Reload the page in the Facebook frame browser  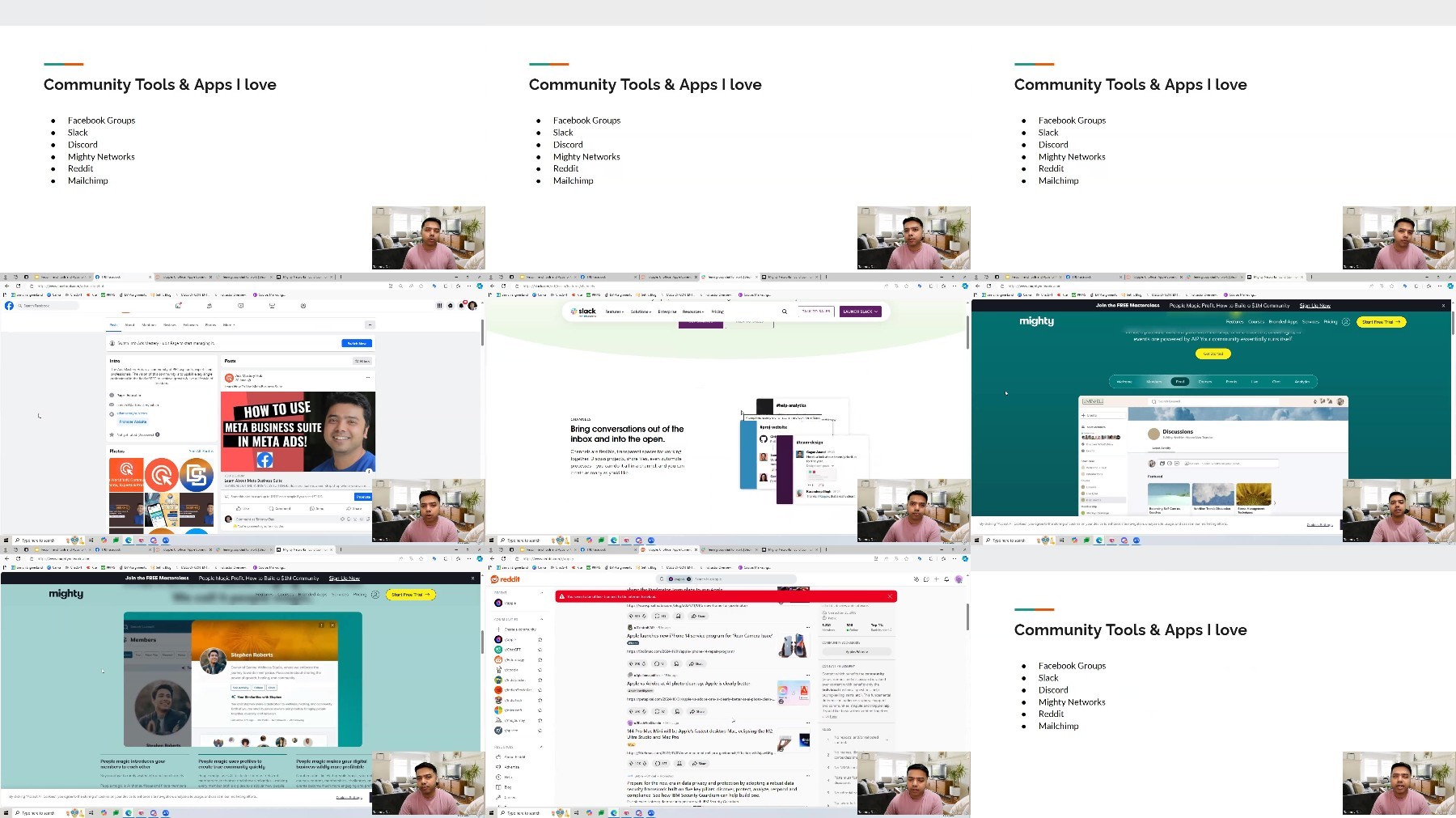point(18,286)
